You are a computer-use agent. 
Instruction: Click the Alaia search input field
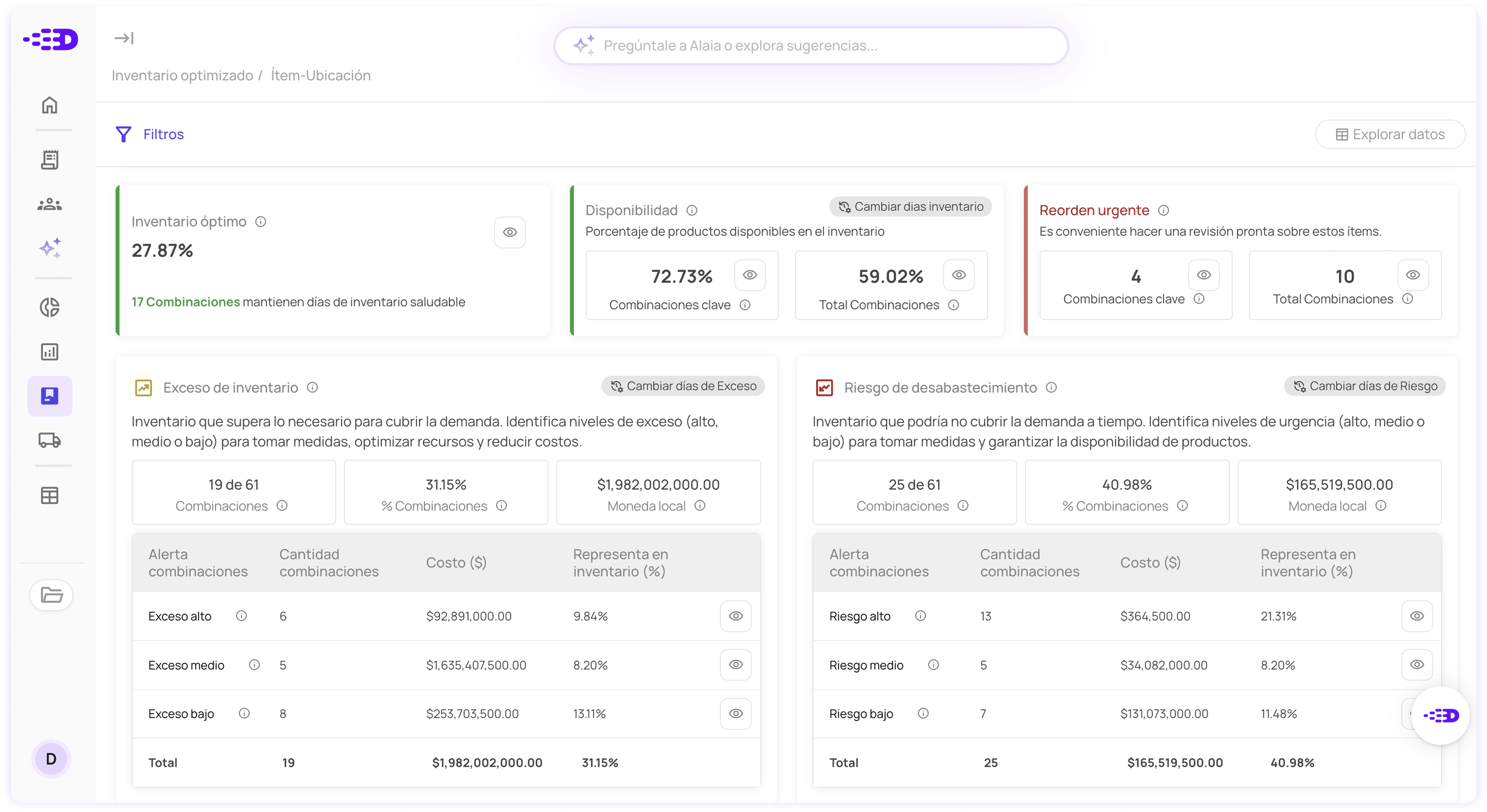[811, 46]
